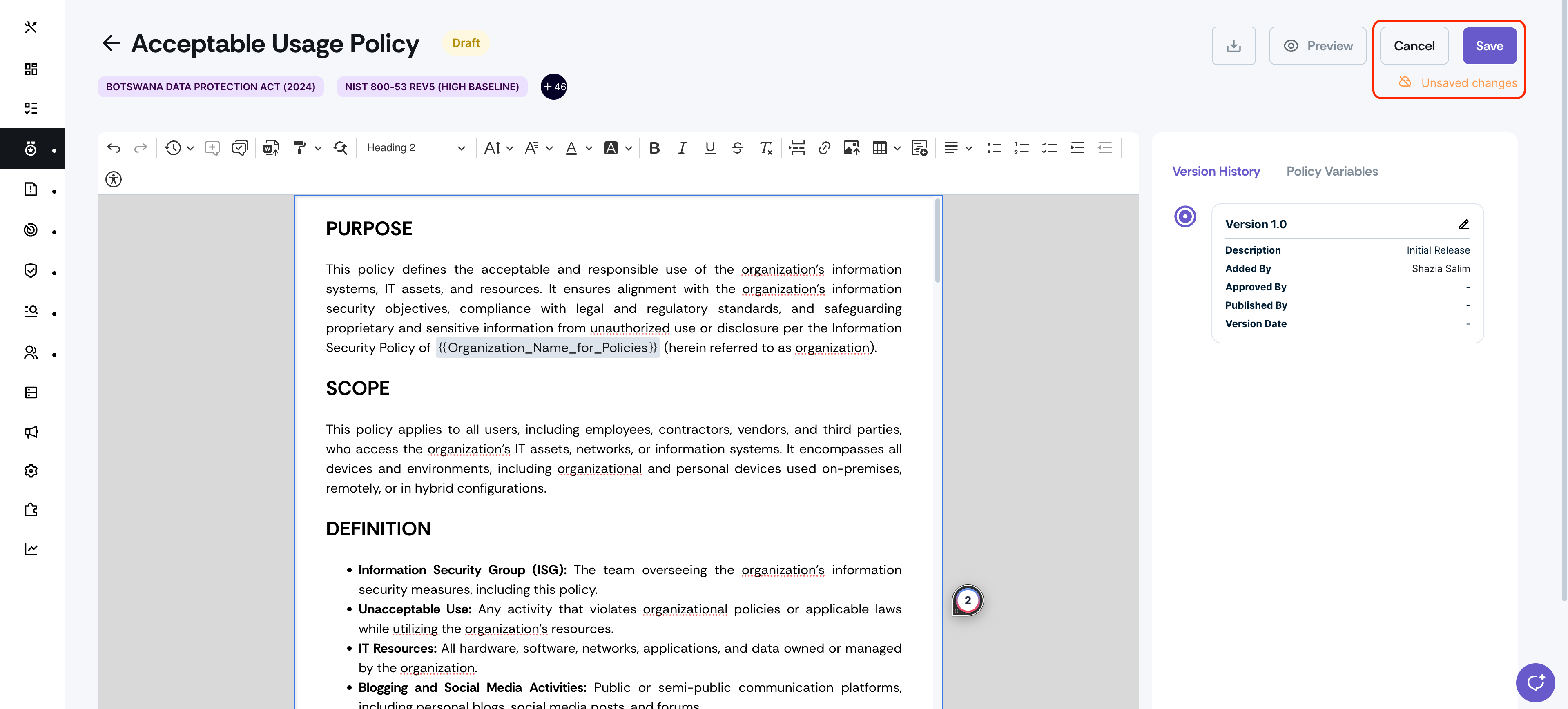This screenshot has width=1568, height=709.
Task: Click the accessibility checker icon
Action: point(113,180)
